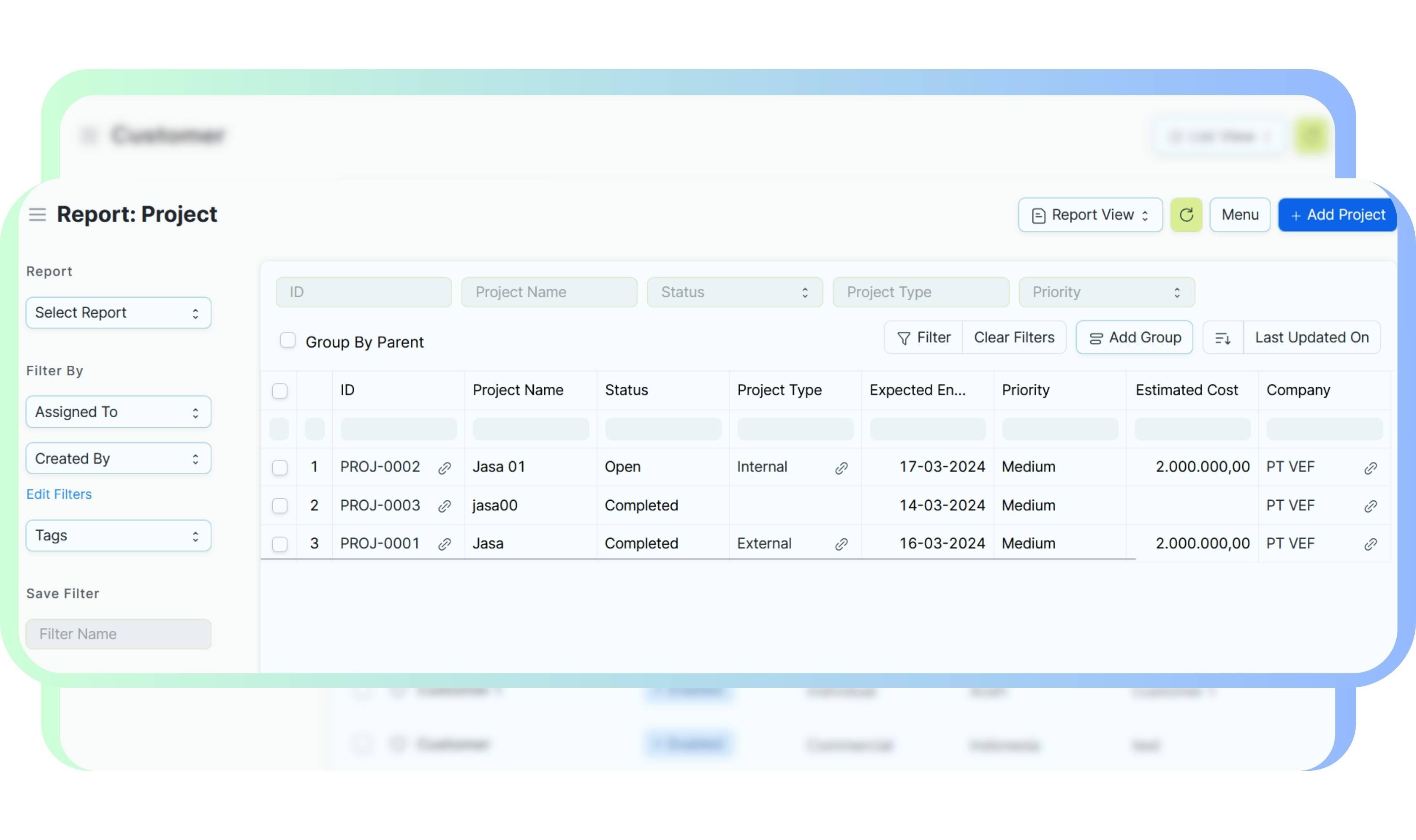
Task: Click the Clear Filters button
Action: [1014, 338]
